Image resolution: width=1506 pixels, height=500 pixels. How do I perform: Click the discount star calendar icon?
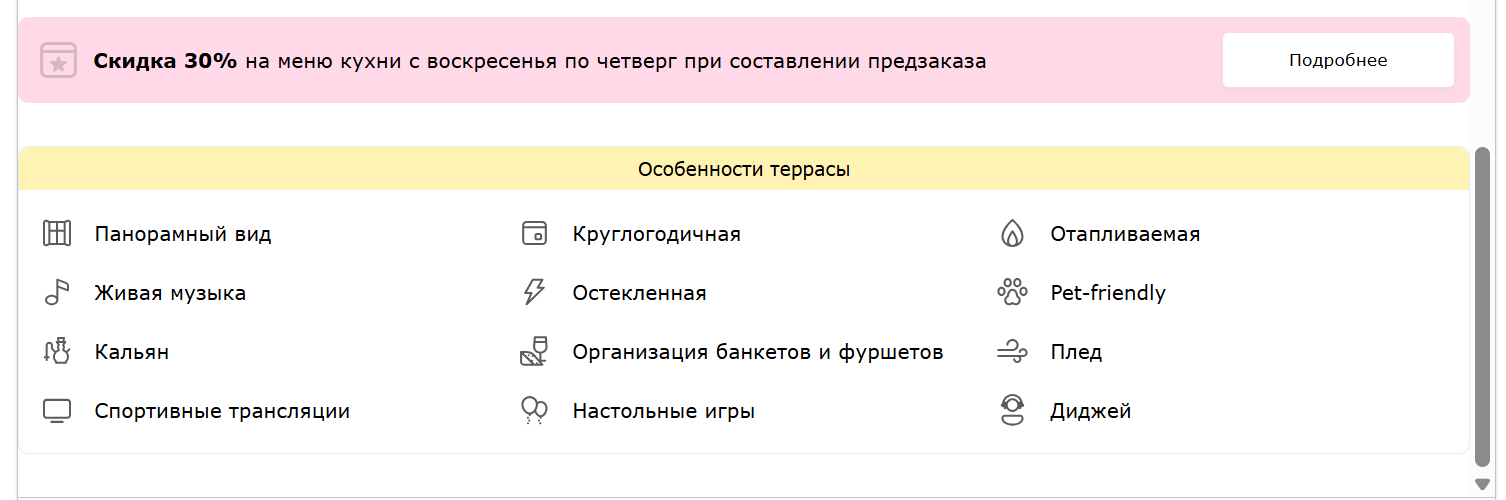tap(58, 60)
